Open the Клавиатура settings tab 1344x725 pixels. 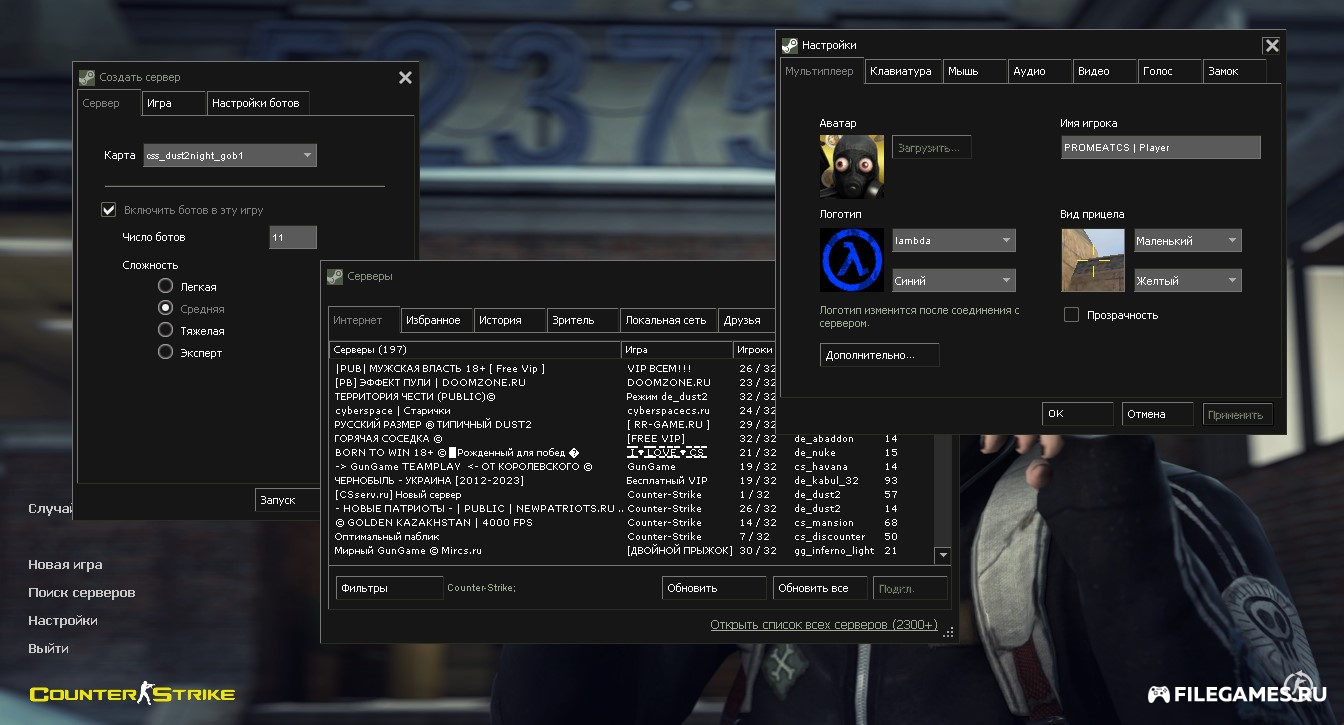(903, 71)
